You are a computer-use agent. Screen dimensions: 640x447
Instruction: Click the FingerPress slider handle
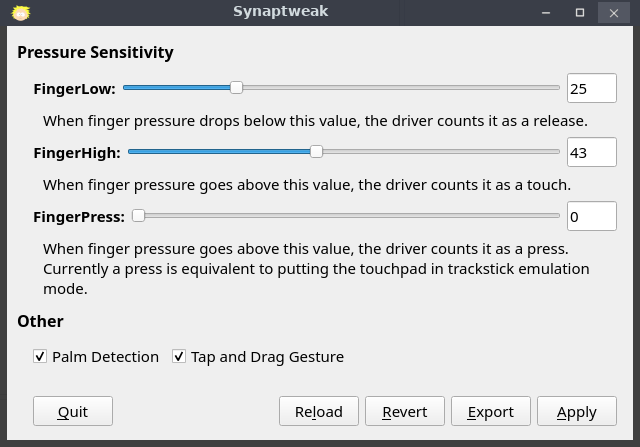(x=139, y=216)
